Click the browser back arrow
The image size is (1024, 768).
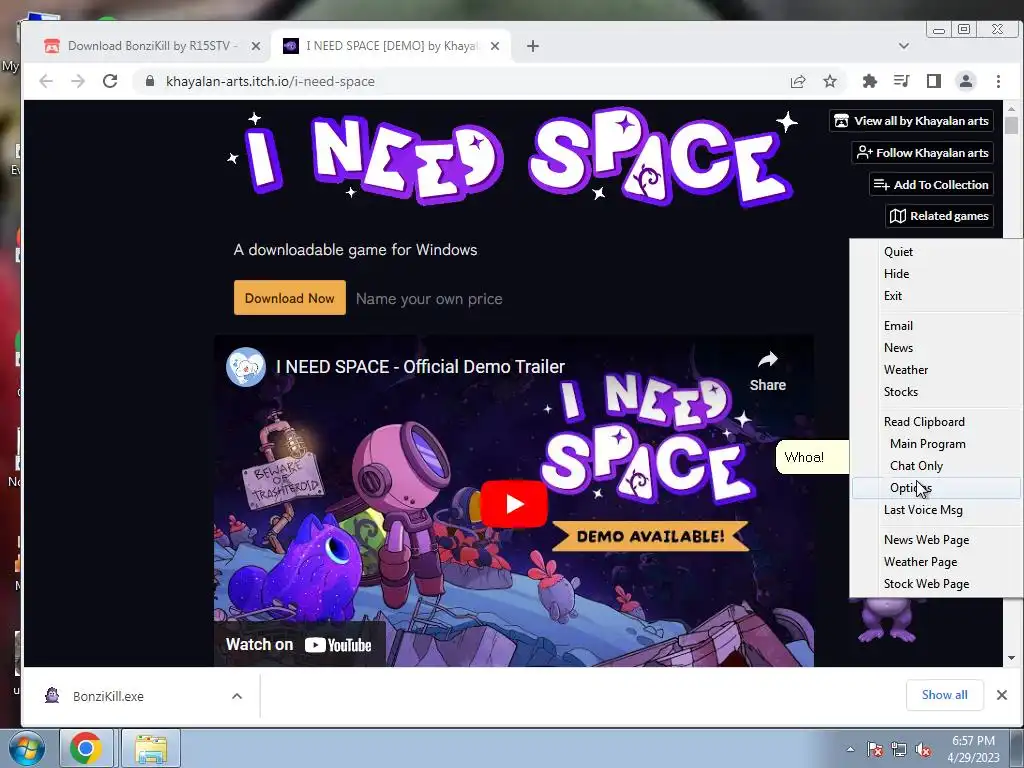click(46, 81)
